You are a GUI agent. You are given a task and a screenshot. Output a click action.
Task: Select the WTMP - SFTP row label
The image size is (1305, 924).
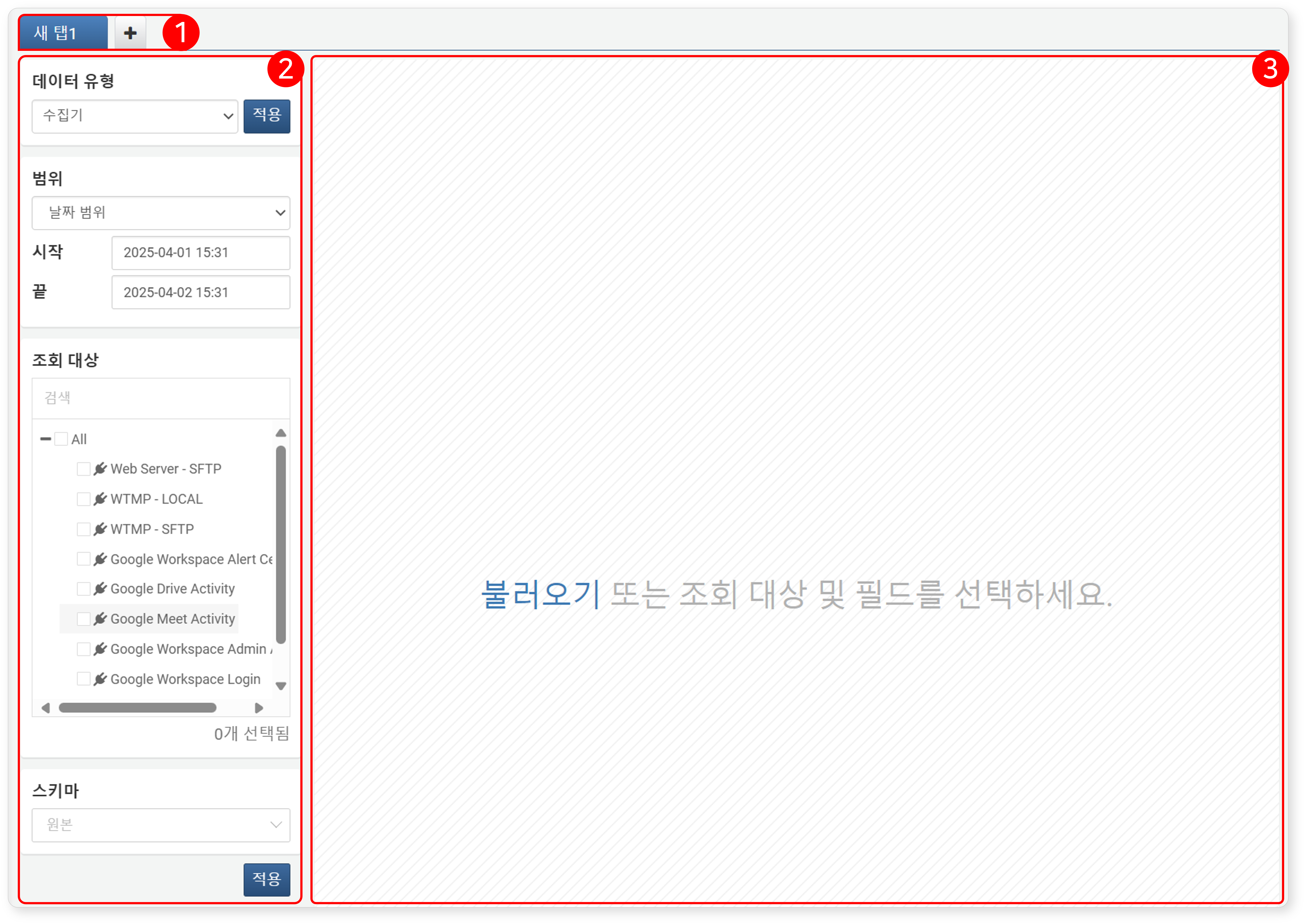(152, 529)
